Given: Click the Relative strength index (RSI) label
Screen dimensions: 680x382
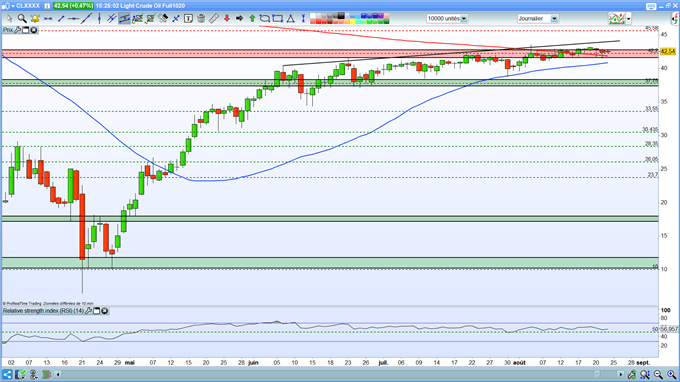Looking at the screenshot, I should pyautogui.click(x=43, y=311).
